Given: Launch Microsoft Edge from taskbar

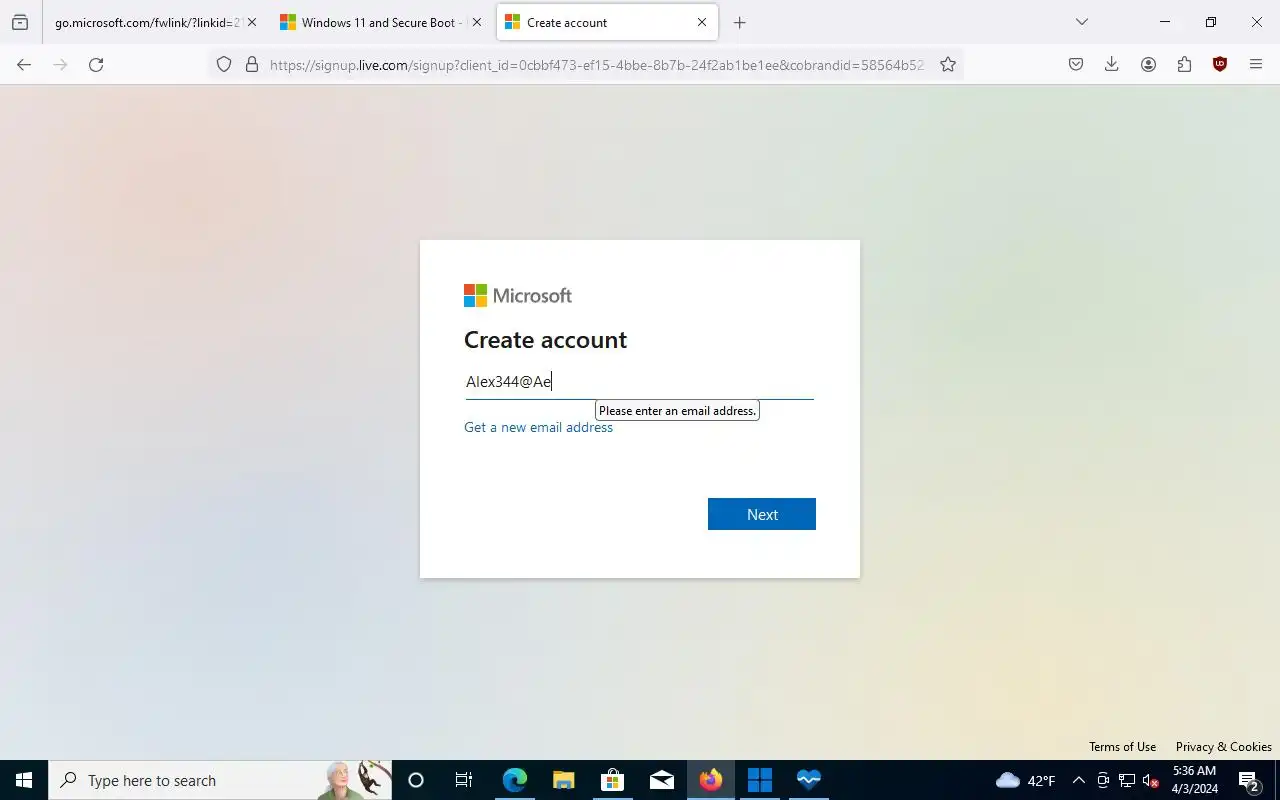Looking at the screenshot, I should (x=514, y=780).
